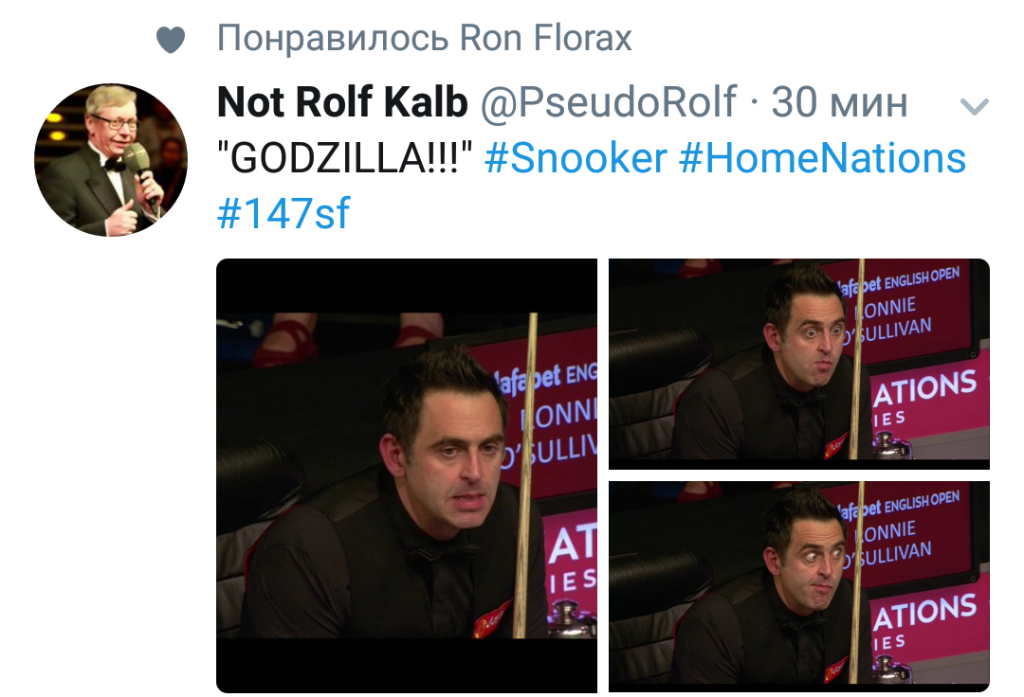The width and height of the screenshot is (1024, 697).
Task: Click the "GODZILLA!!!" tweet text
Action: (345, 159)
